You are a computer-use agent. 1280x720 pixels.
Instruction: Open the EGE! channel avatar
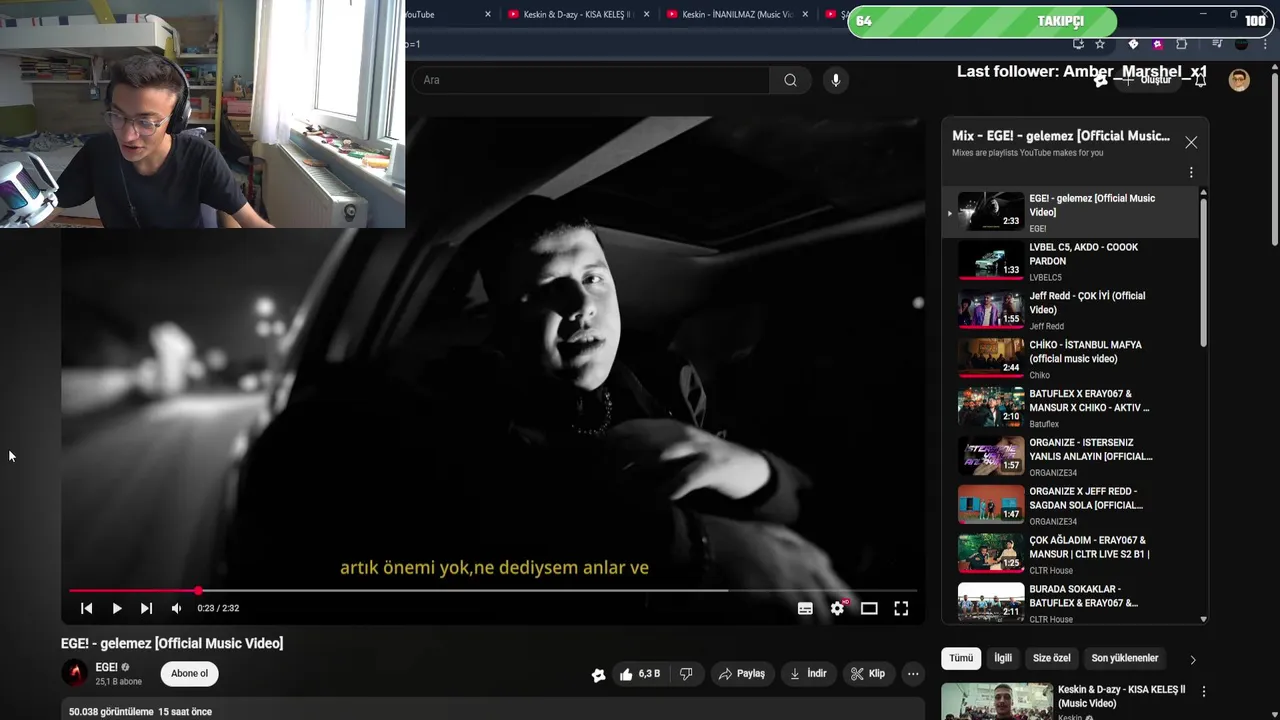coord(75,674)
